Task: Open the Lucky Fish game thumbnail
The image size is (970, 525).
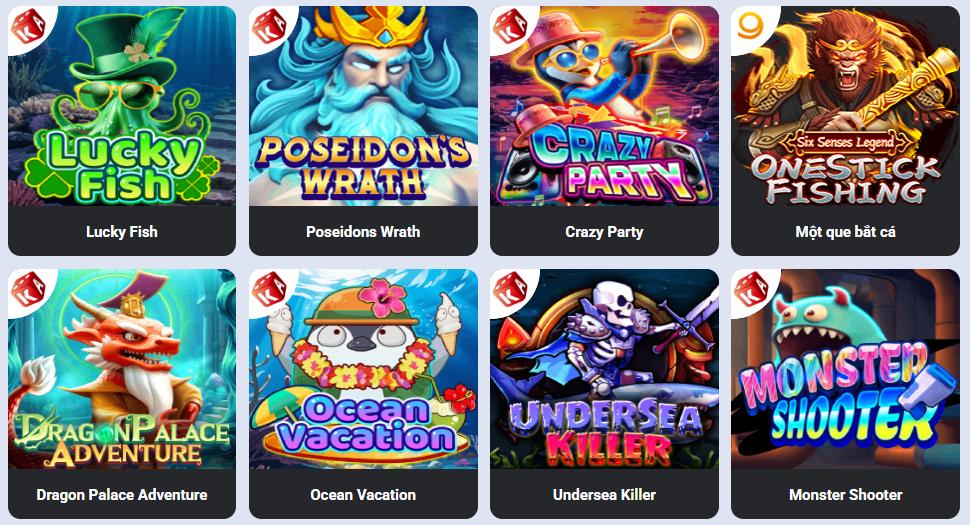Action: (122, 106)
